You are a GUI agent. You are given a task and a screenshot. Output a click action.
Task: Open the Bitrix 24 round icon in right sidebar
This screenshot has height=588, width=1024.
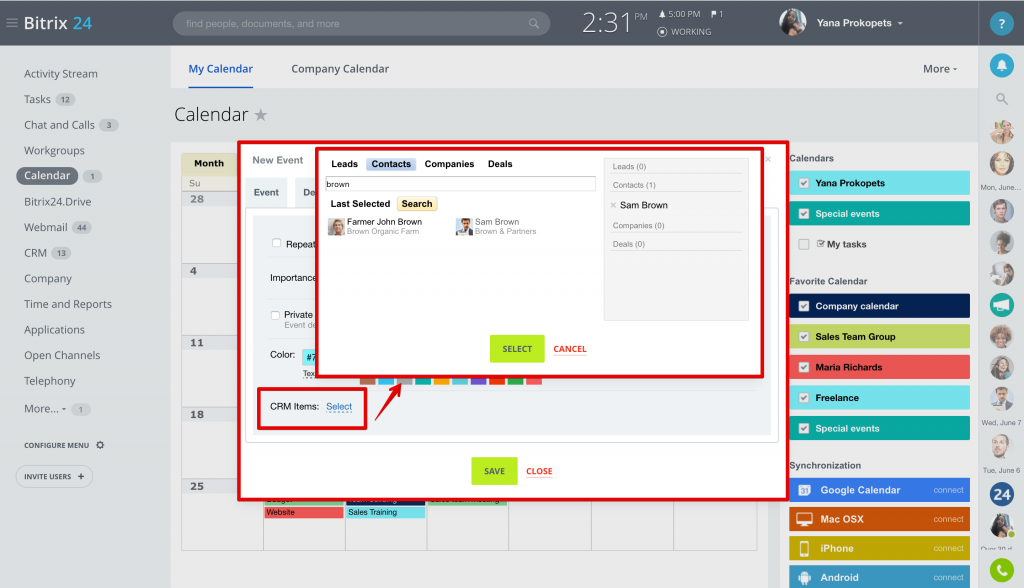pyautogui.click(x=1001, y=495)
